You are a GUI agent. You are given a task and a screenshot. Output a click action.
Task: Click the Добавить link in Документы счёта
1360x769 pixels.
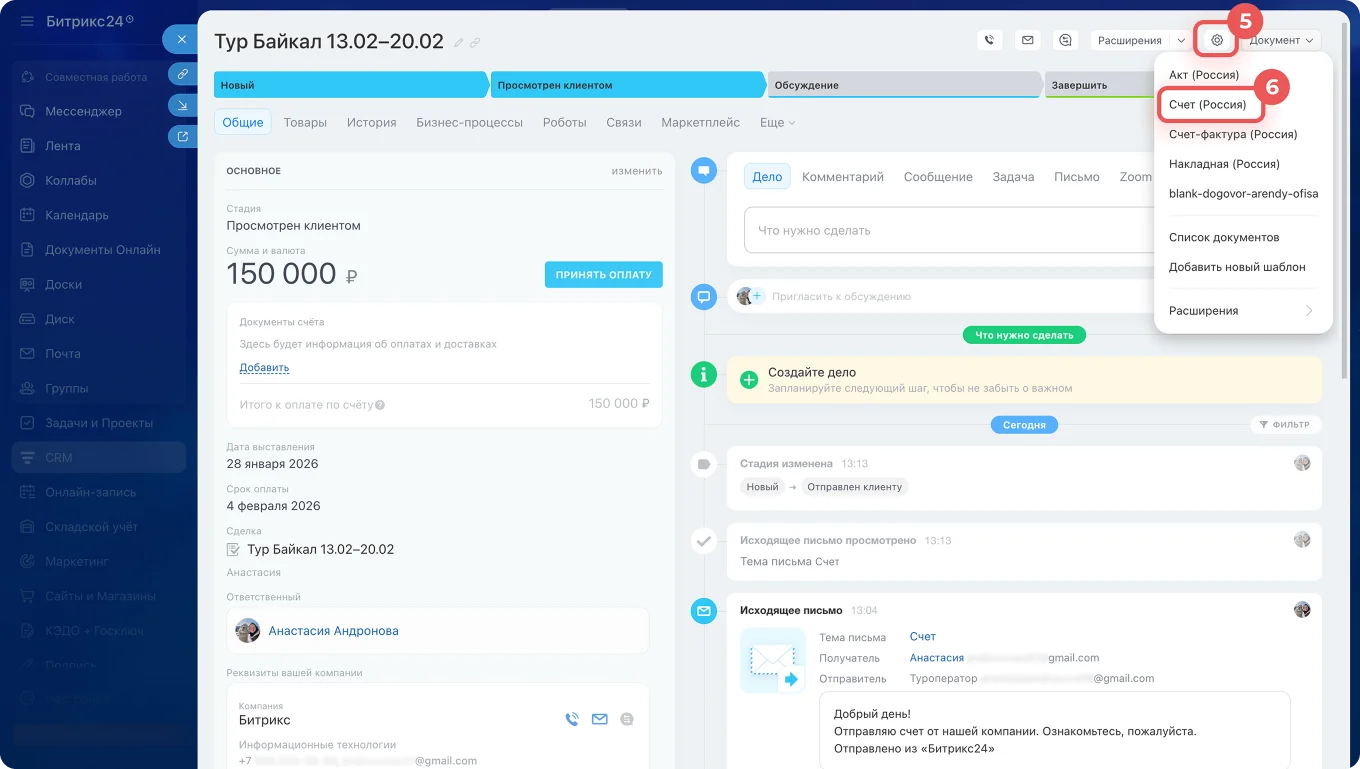pos(264,367)
